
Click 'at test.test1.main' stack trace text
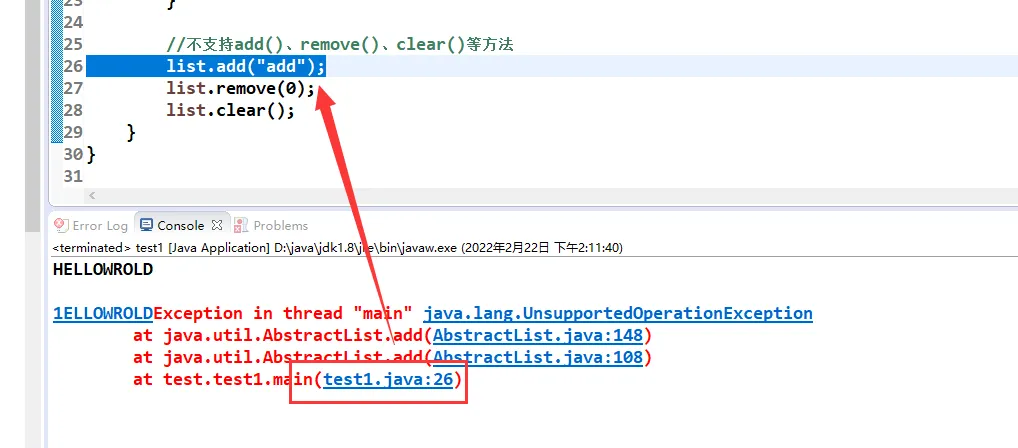(223, 380)
